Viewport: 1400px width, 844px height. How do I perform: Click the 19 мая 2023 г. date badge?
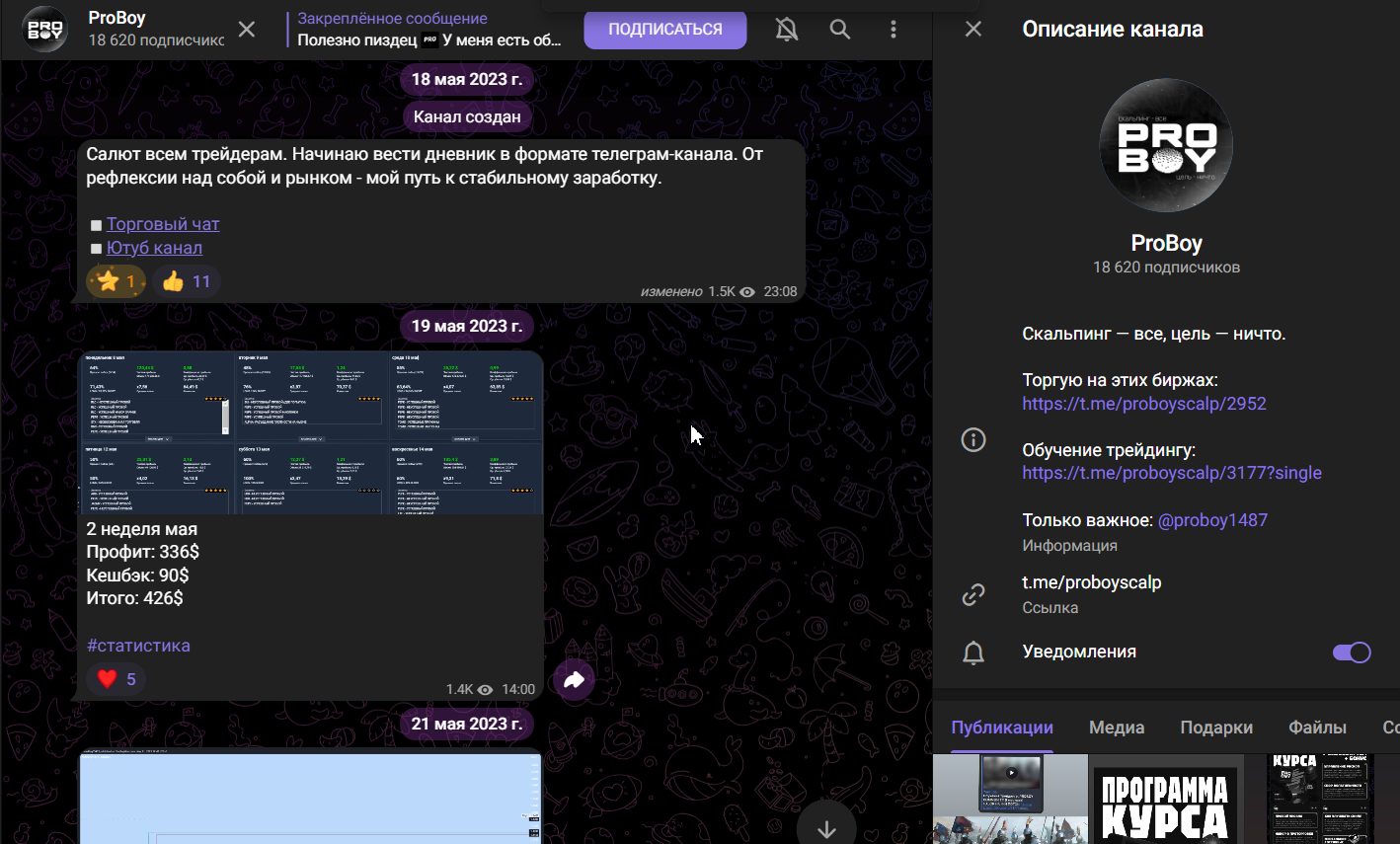466,326
